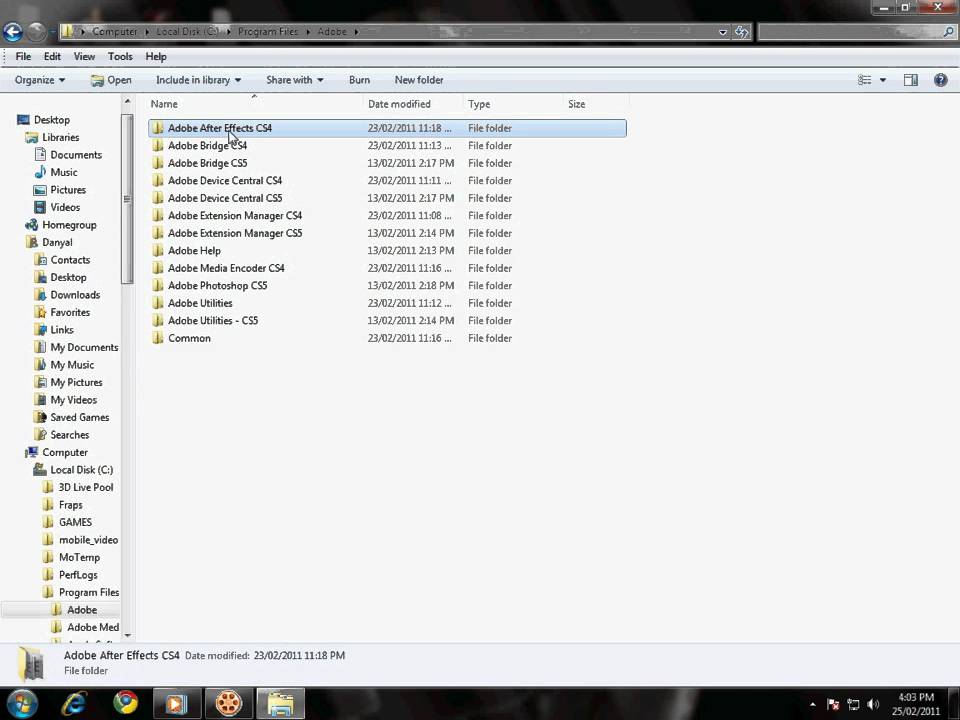Click in the search box

(856, 32)
